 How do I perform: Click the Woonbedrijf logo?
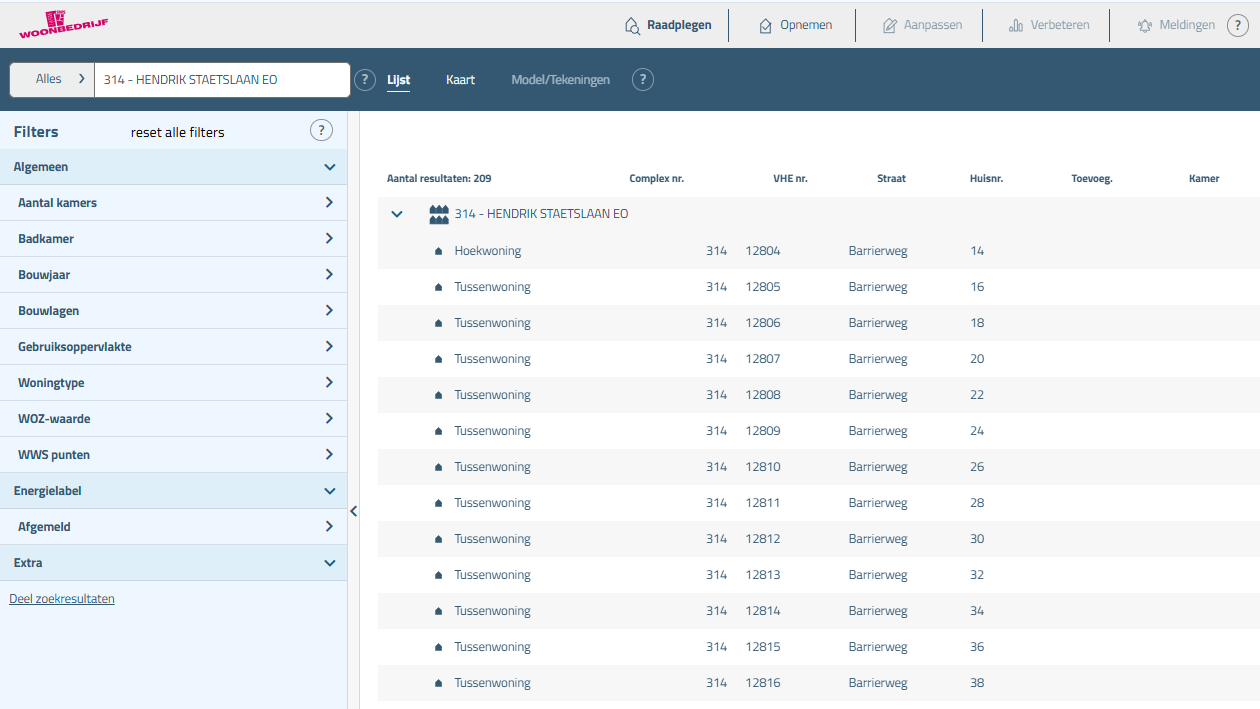click(62, 25)
